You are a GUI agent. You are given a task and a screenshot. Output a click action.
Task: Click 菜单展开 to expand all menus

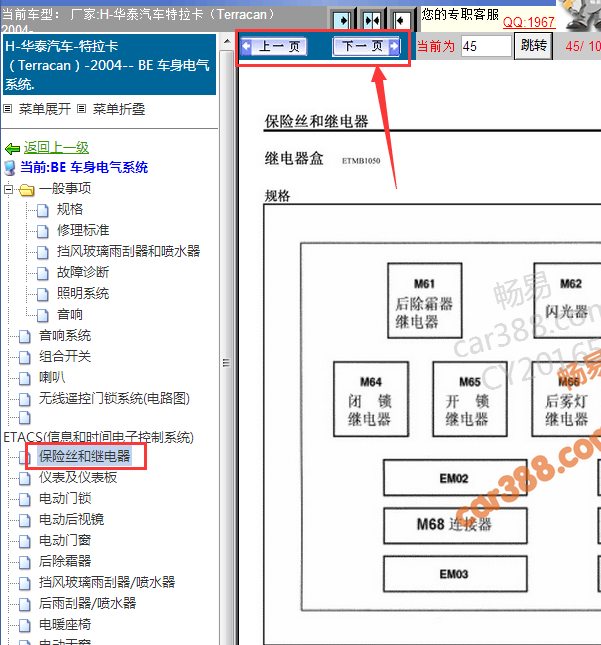pyautogui.click(x=44, y=109)
